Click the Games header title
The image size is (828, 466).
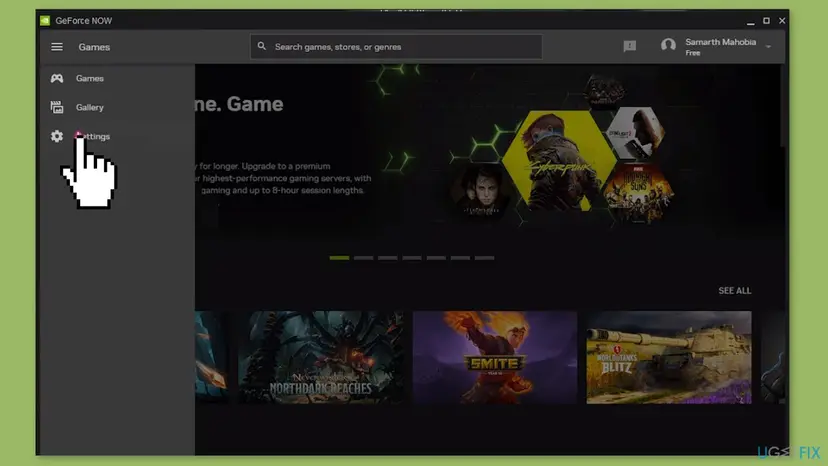[94, 47]
